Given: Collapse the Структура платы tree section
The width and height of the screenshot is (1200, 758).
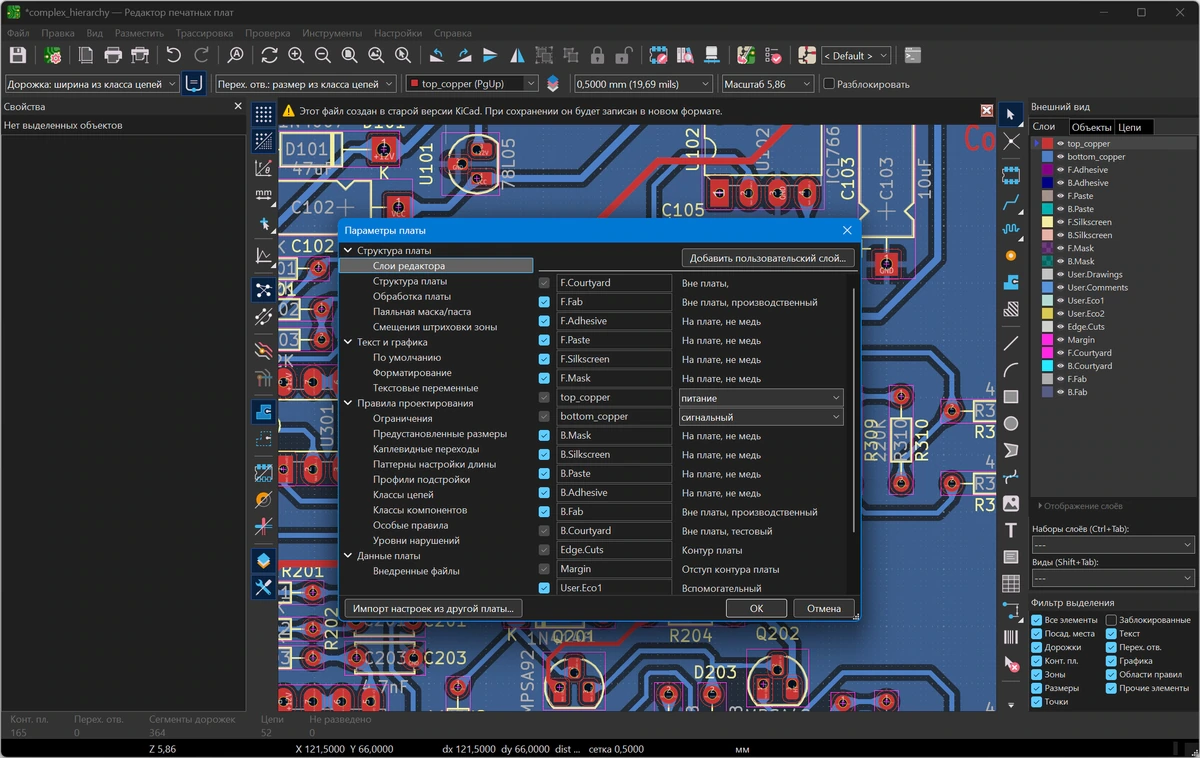Looking at the screenshot, I should (x=348, y=251).
